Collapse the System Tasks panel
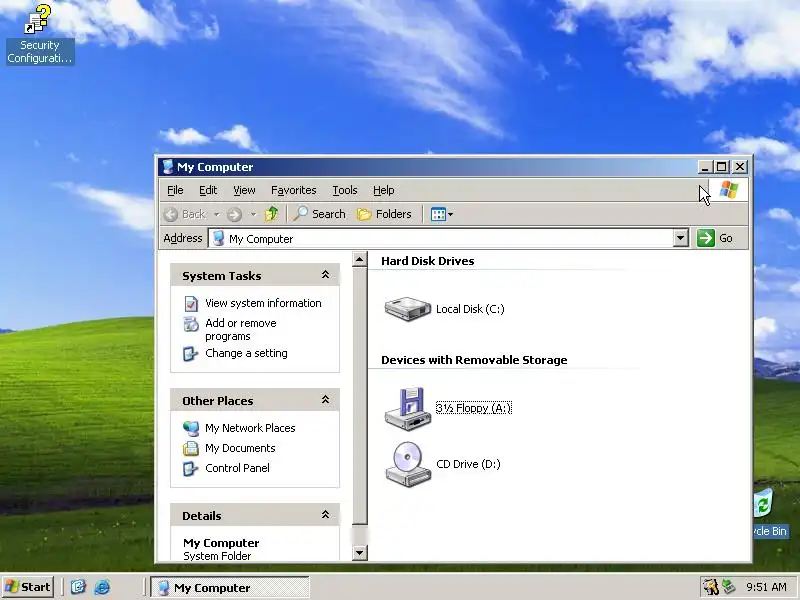 pyautogui.click(x=325, y=275)
